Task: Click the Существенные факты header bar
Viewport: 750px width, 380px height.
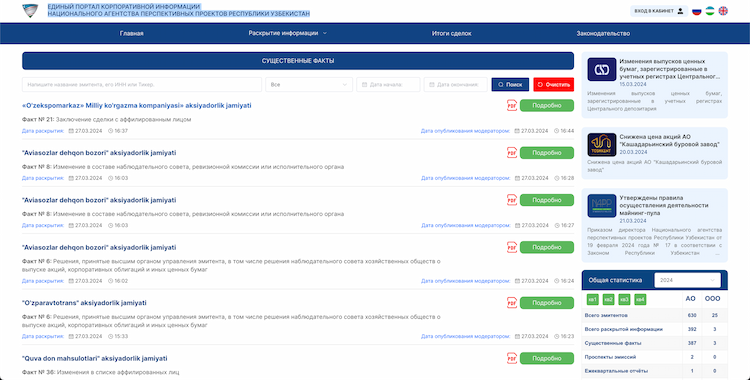Action: coord(298,61)
